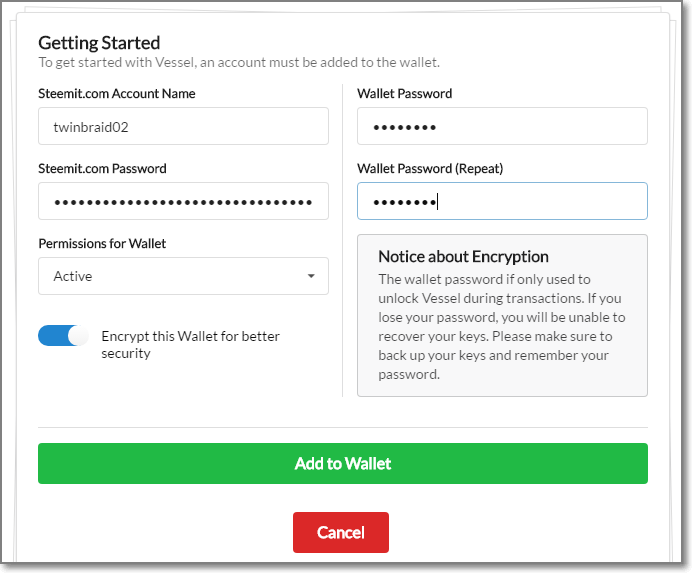
Task: Click the divider line above Add to Wallet
Action: pyautogui.click(x=343, y=428)
